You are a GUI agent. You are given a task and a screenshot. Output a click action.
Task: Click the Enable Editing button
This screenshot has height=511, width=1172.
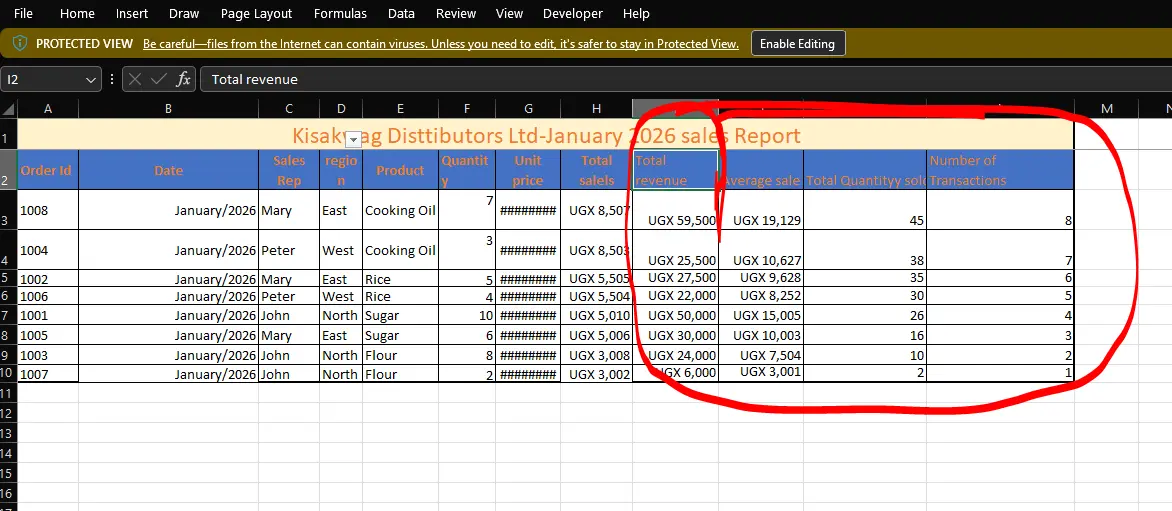click(798, 43)
